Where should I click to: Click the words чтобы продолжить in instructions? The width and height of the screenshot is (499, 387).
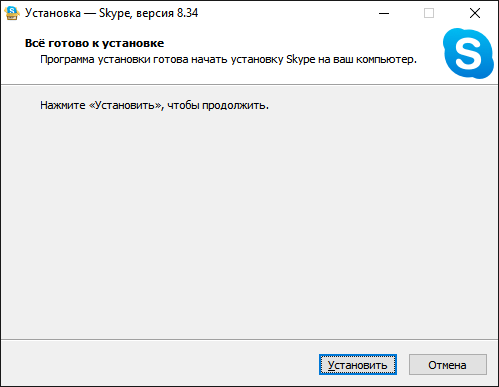(216, 105)
